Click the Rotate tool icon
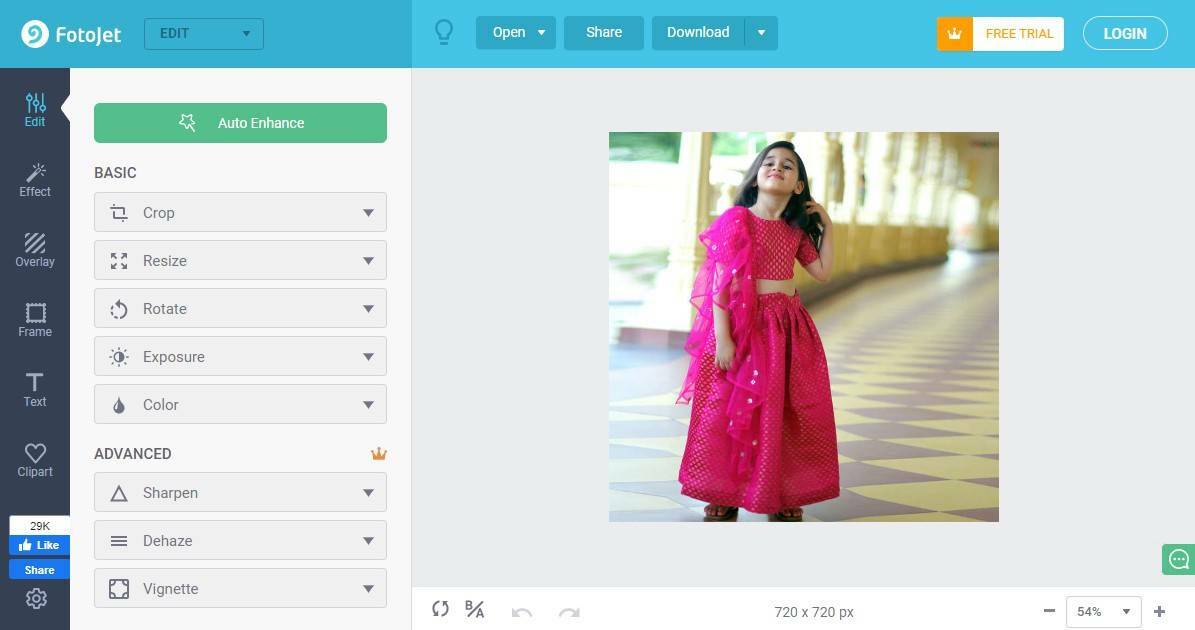This screenshot has height=630, width=1195. (119, 309)
